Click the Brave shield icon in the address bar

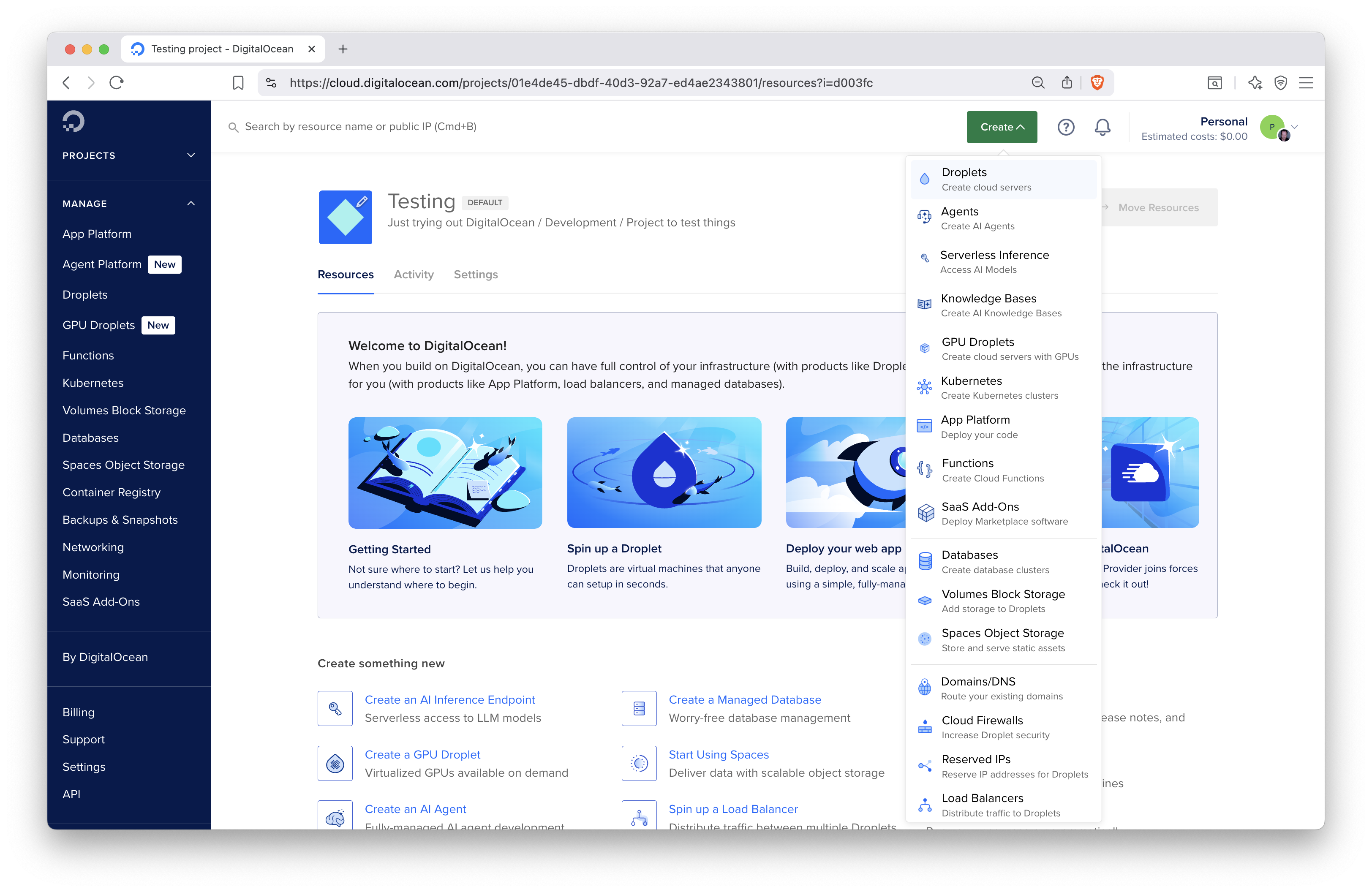1097,82
